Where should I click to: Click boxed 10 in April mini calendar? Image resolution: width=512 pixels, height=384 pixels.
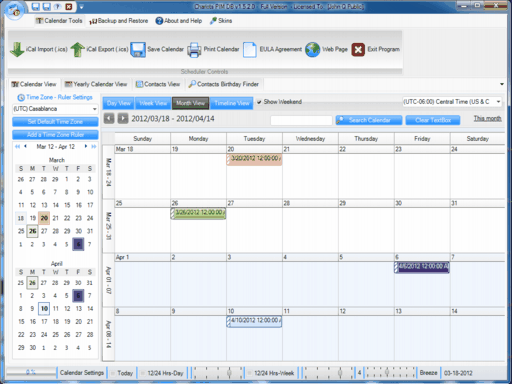[44, 308]
